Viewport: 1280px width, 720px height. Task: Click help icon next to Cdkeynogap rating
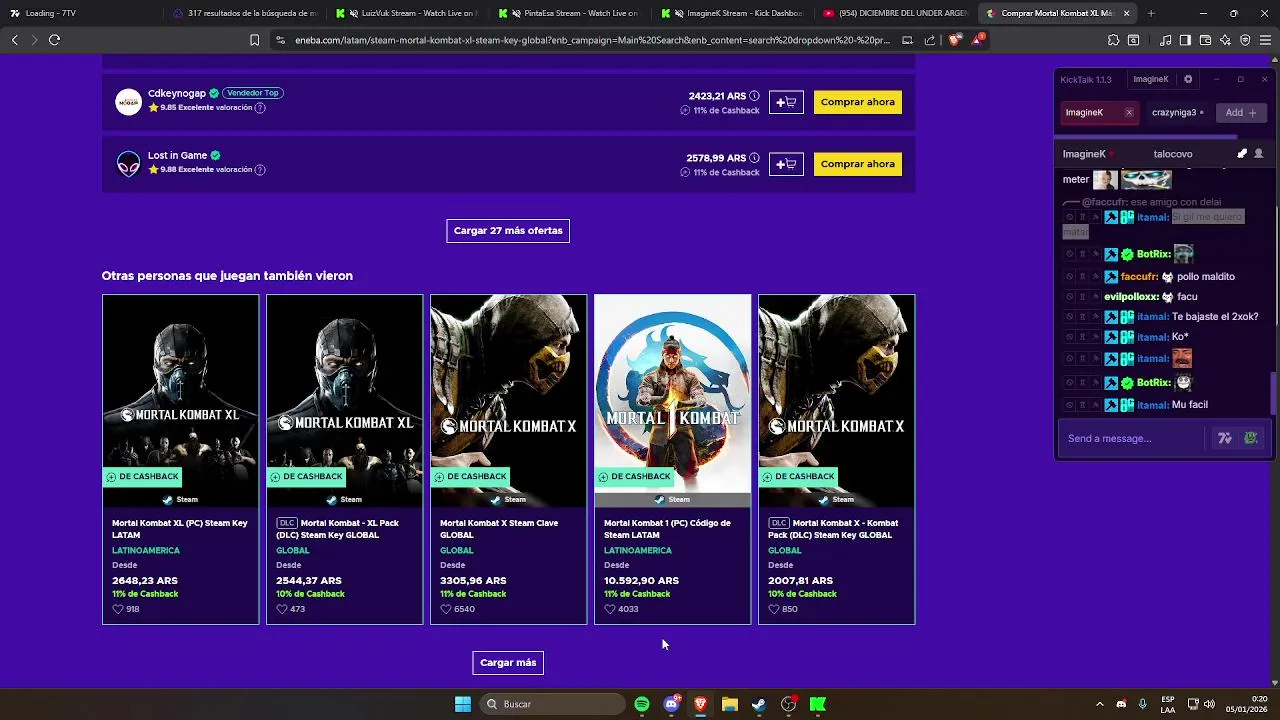coord(260,108)
